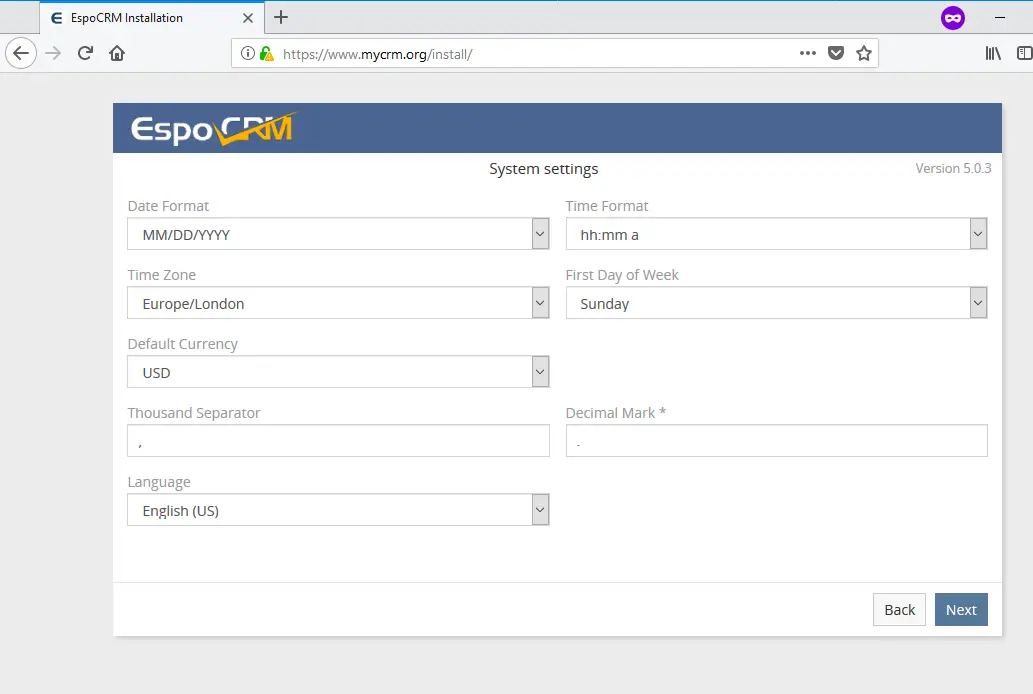Close the EspoCRM Installation tab
1033x694 pixels.
[x=248, y=18]
